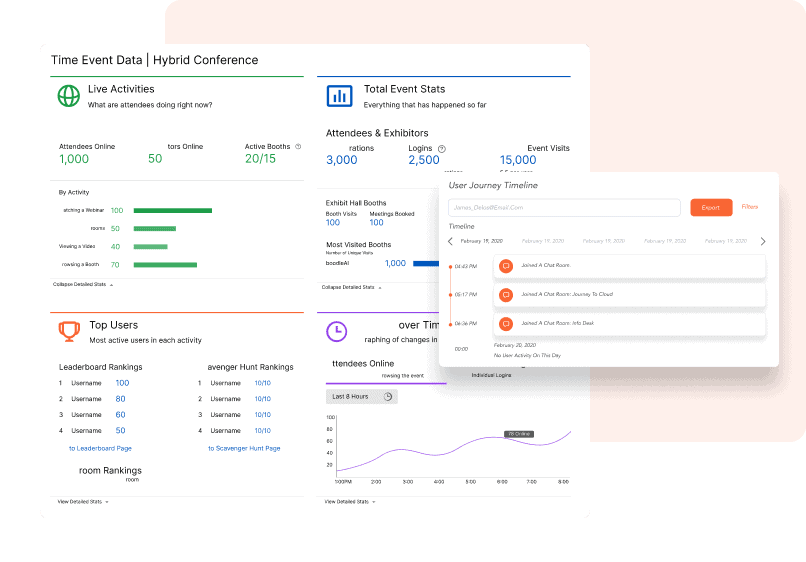Go to the Scavenger Hunt Page link
Image resolution: width=806 pixels, height=562 pixels.
tap(244, 448)
